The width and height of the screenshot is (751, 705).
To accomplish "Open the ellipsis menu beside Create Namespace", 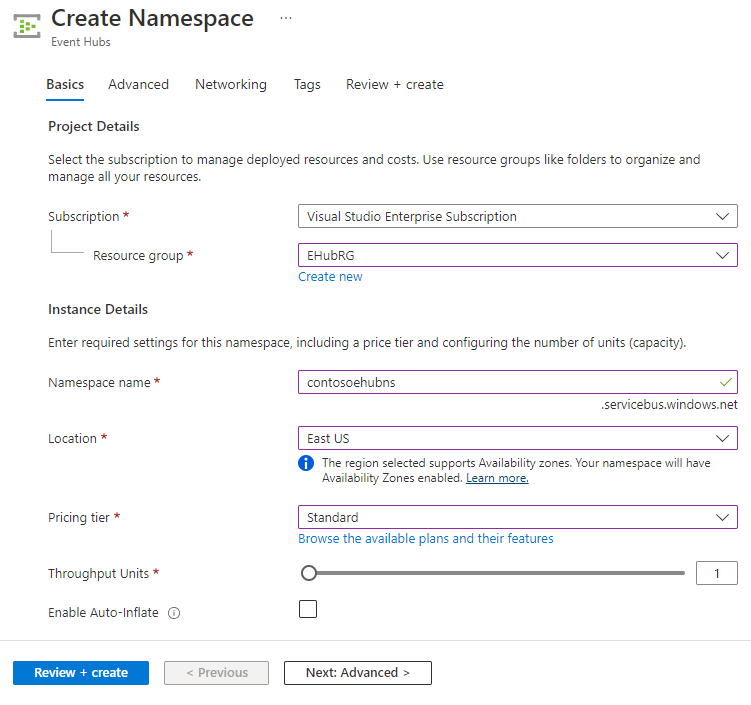I will click(x=286, y=18).
